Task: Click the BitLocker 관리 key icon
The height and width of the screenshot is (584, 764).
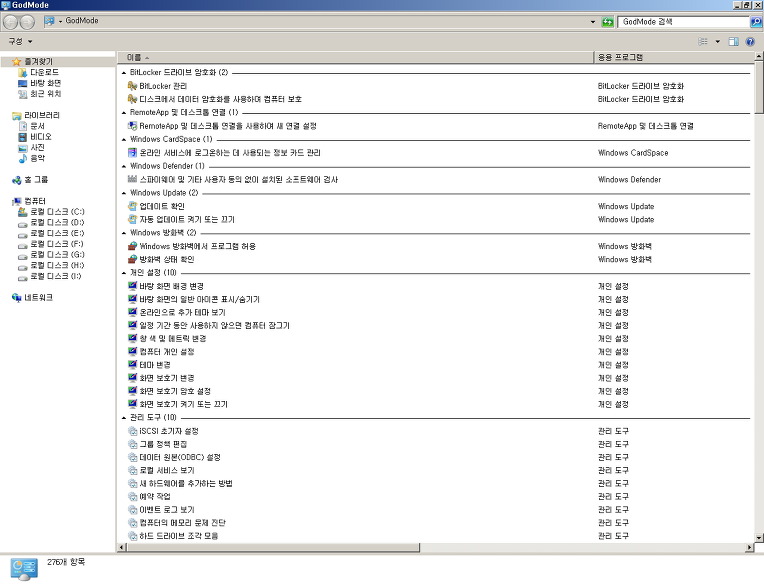Action: 132,86
